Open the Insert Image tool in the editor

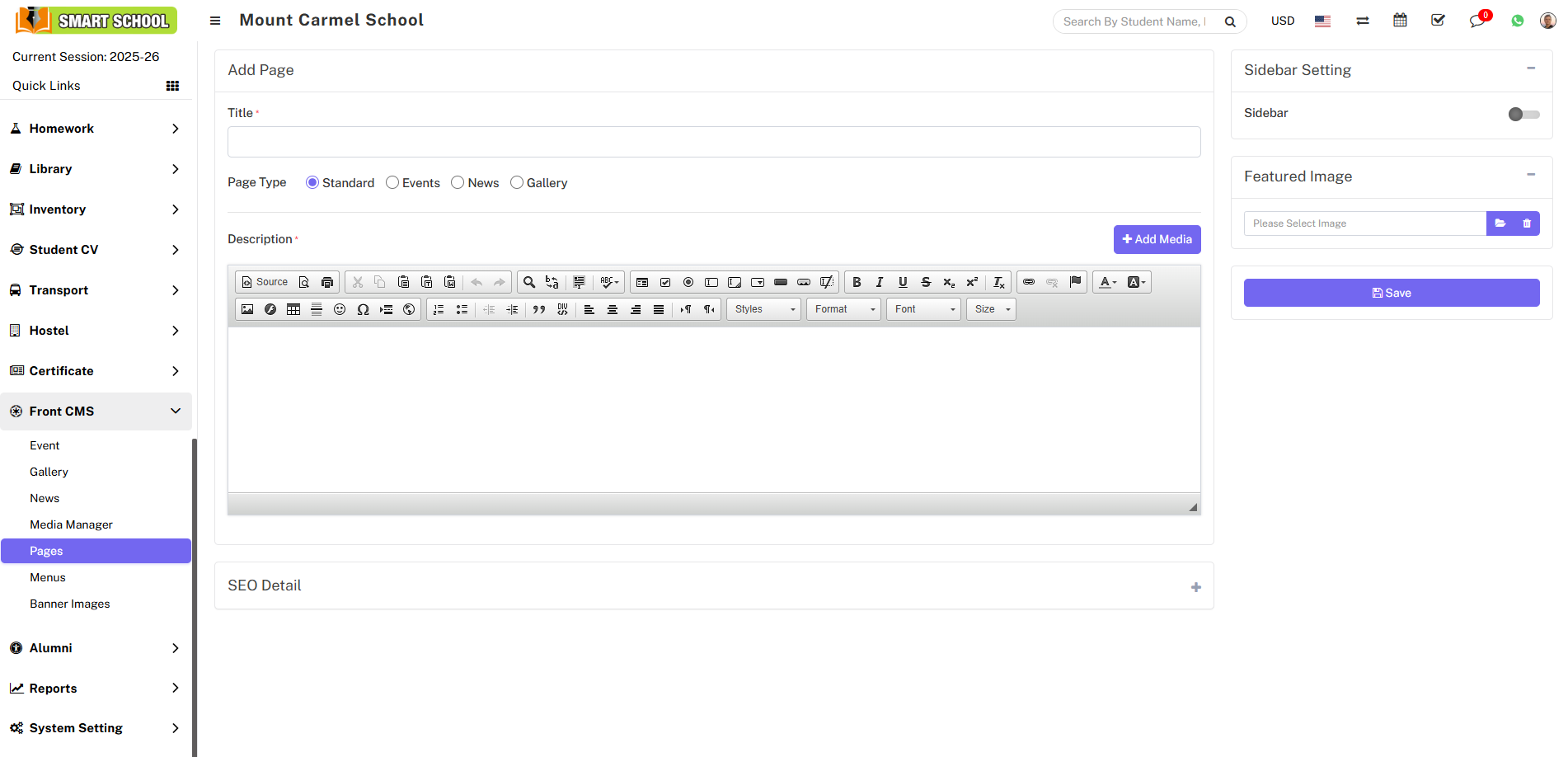pos(247,309)
